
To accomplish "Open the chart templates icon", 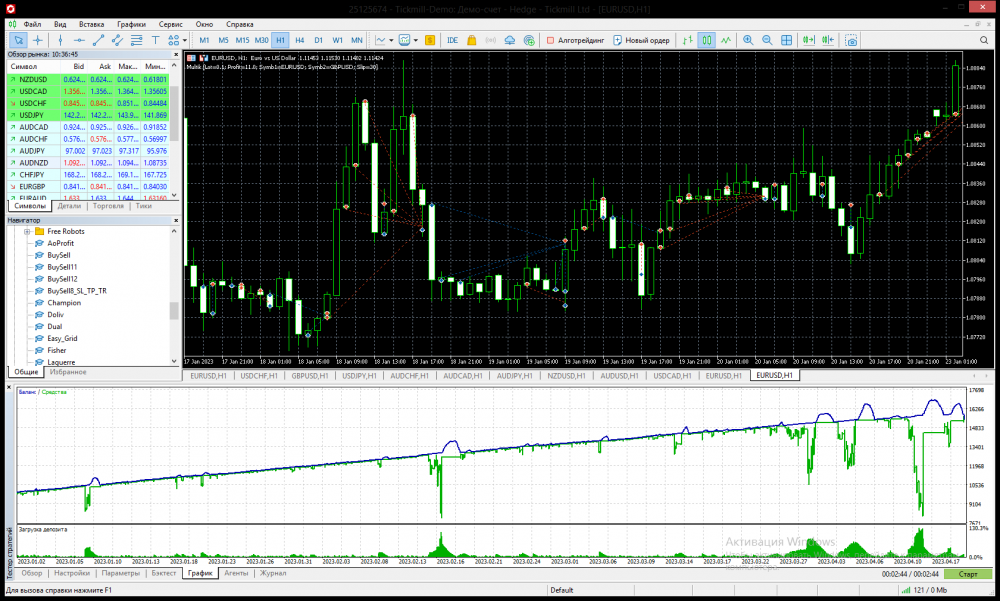I will click(x=404, y=40).
